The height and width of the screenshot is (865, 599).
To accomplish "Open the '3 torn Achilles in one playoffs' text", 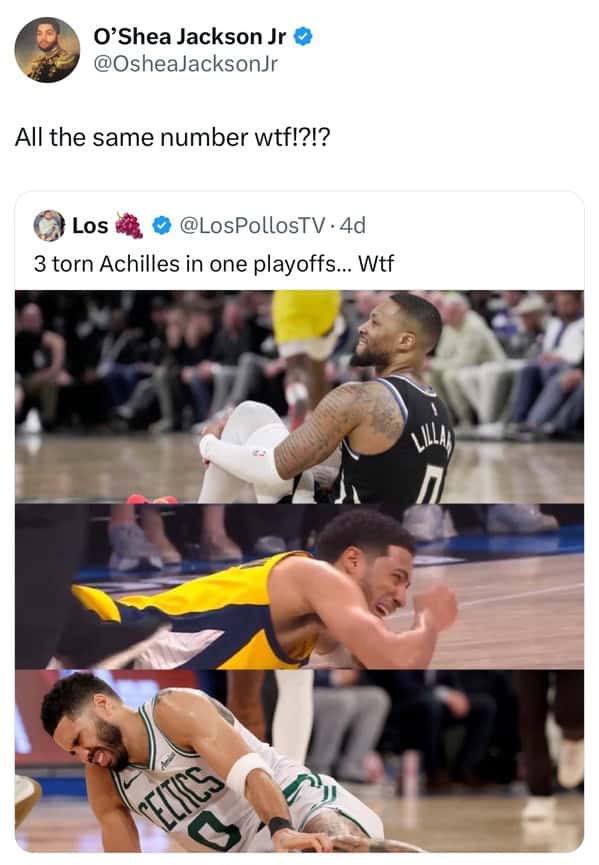I will 213,264.
